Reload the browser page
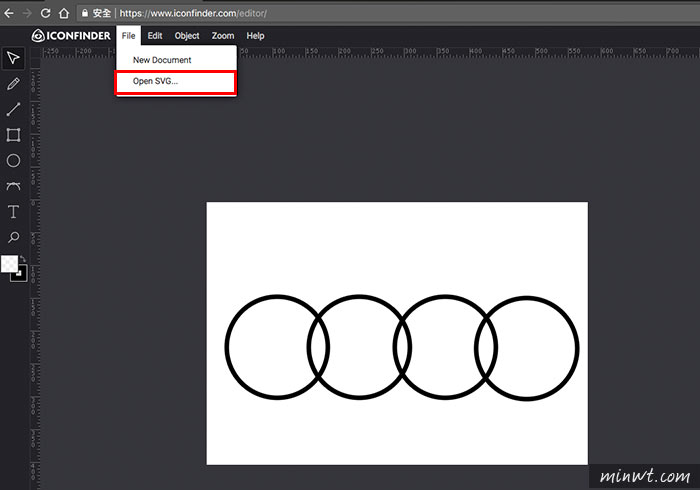 point(45,13)
